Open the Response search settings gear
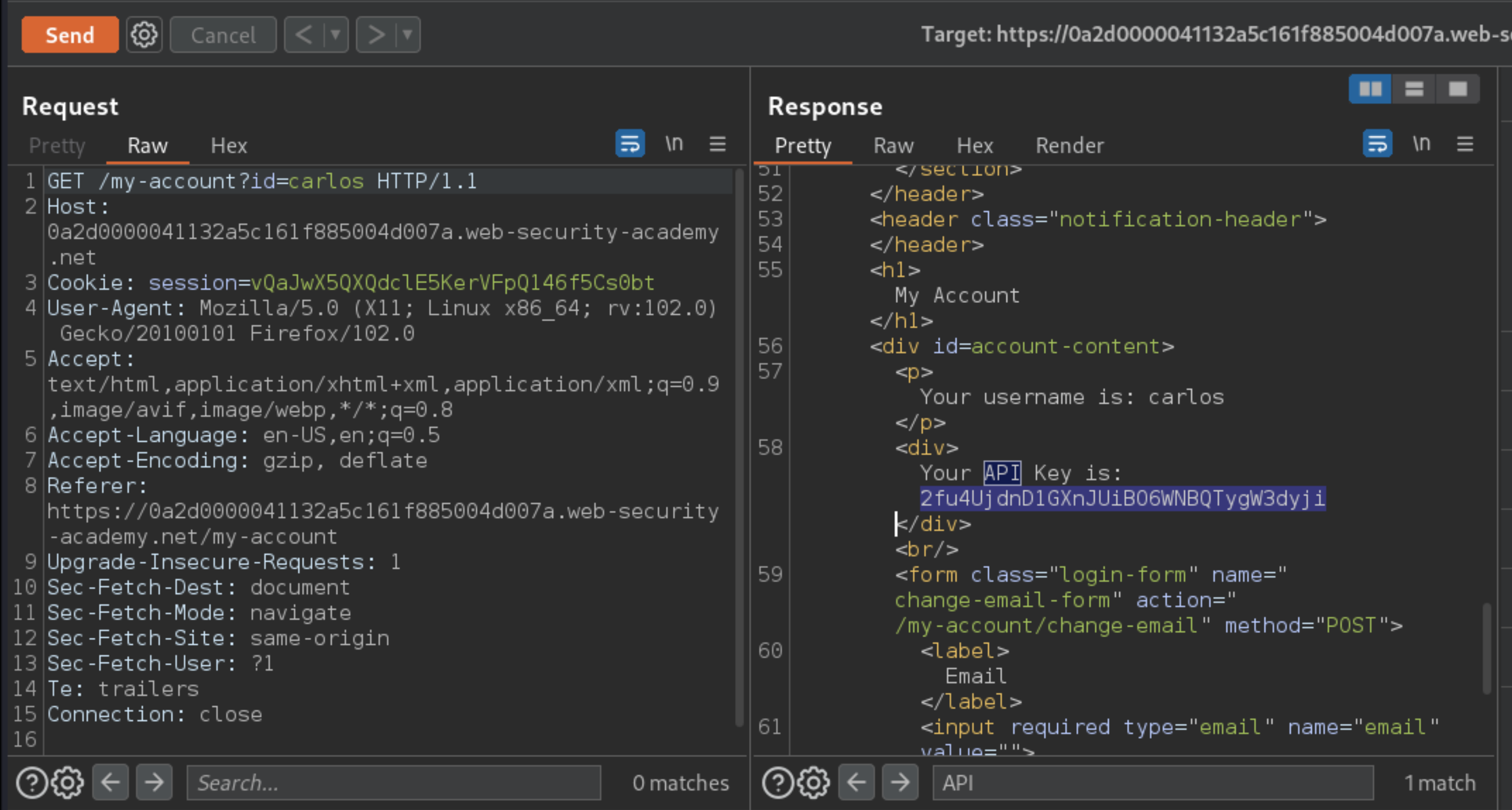The image size is (1512, 810). [814, 782]
